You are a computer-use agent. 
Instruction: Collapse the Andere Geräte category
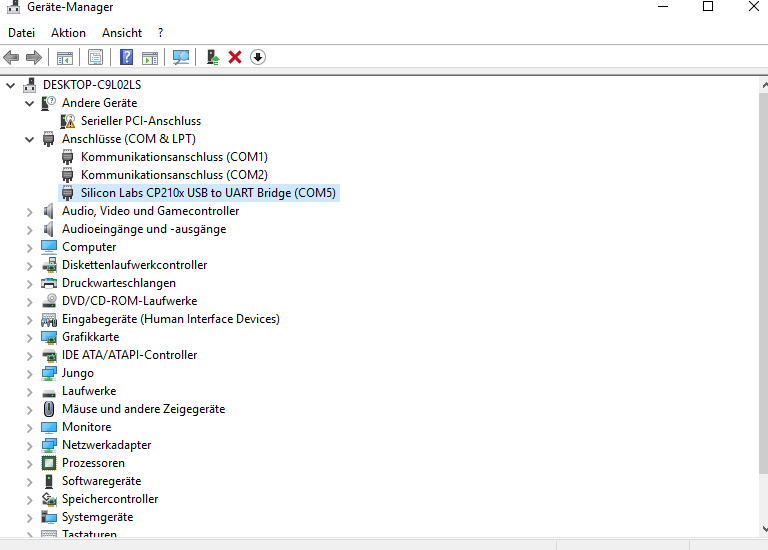pos(29,103)
